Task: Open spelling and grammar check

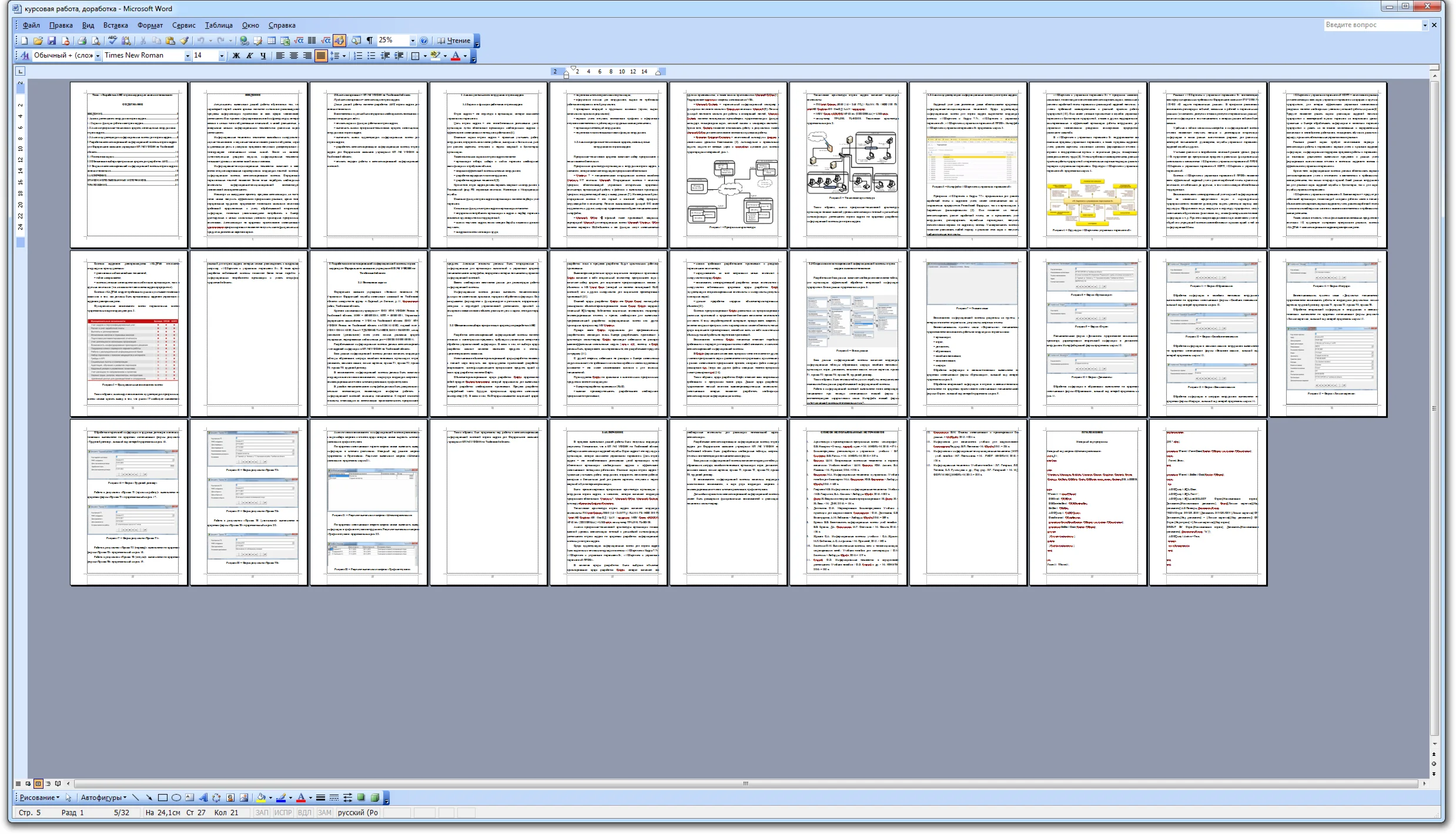Action: [112, 41]
